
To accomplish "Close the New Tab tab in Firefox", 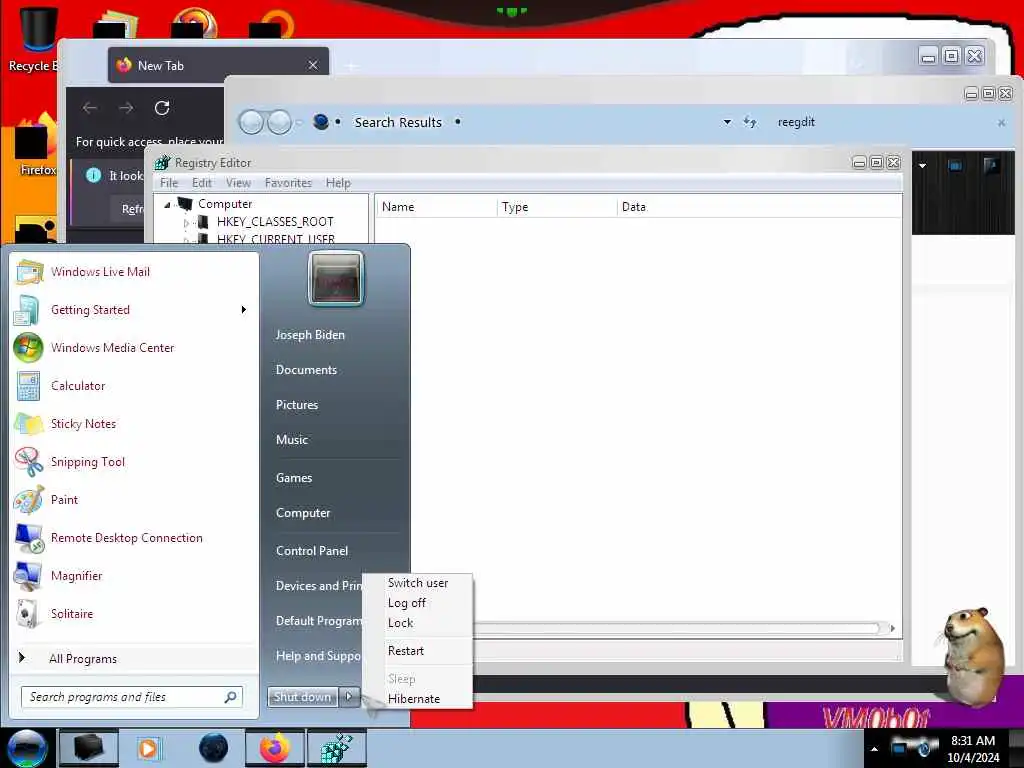I will coord(313,65).
